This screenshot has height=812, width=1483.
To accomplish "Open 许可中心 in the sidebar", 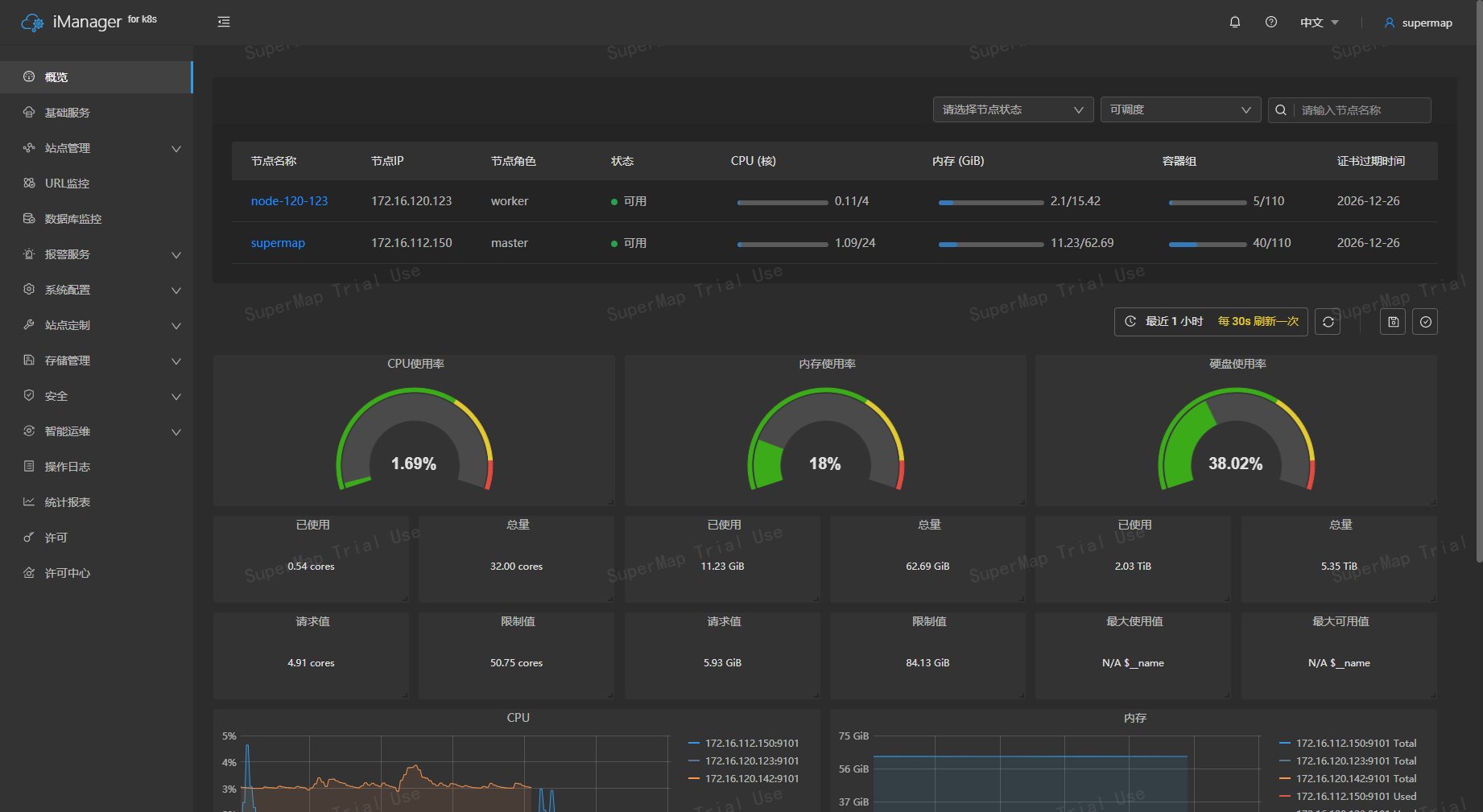I will [96, 573].
